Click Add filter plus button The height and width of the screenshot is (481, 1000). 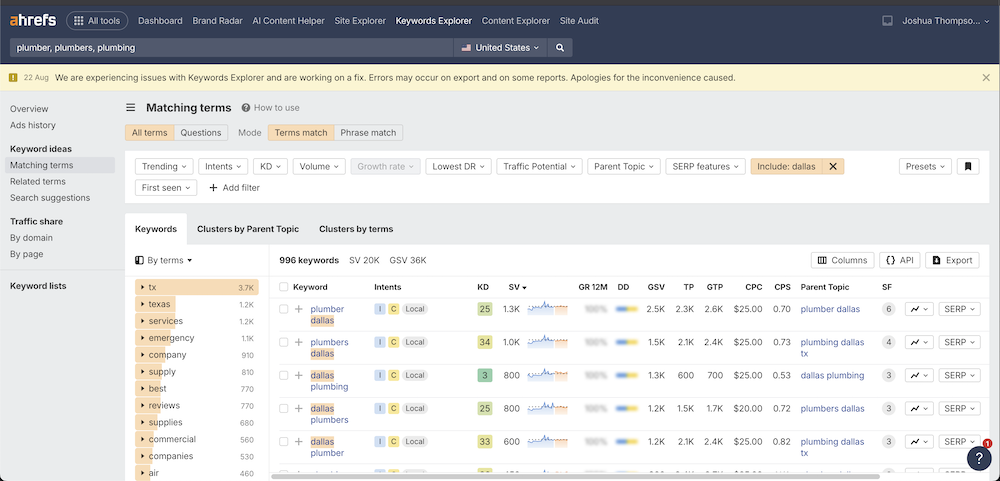pos(234,188)
